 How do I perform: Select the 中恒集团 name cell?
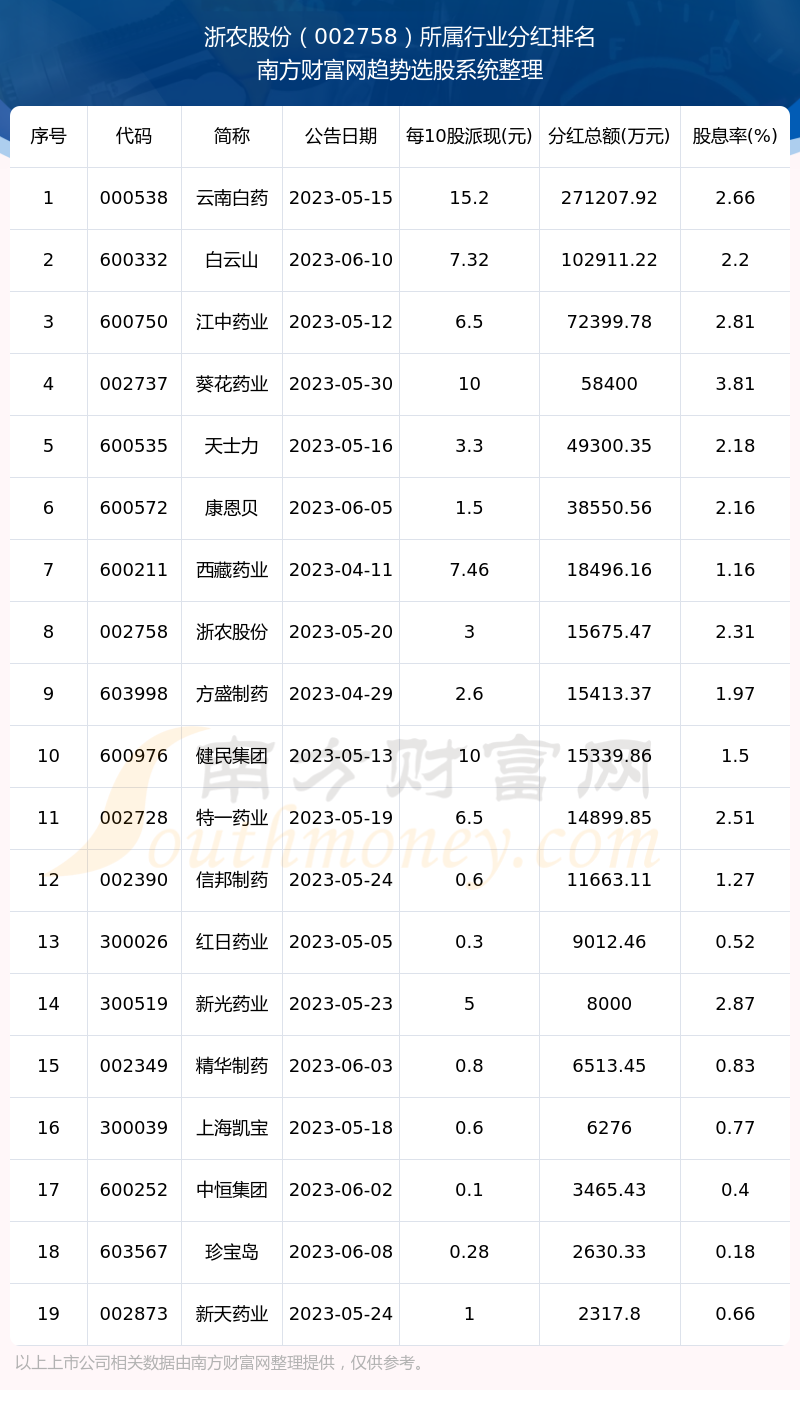click(x=232, y=1190)
